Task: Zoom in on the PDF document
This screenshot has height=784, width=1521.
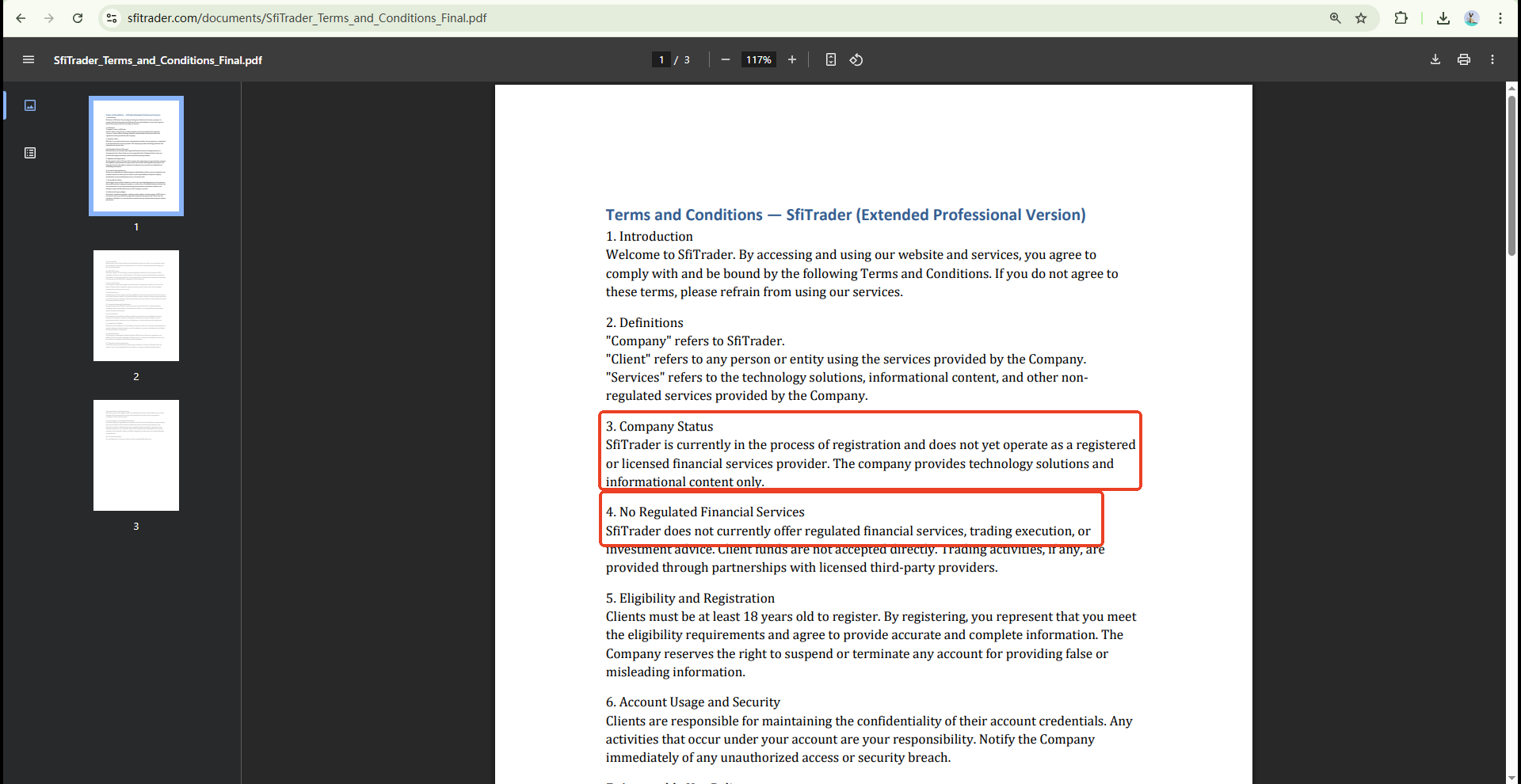Action: pos(791,59)
